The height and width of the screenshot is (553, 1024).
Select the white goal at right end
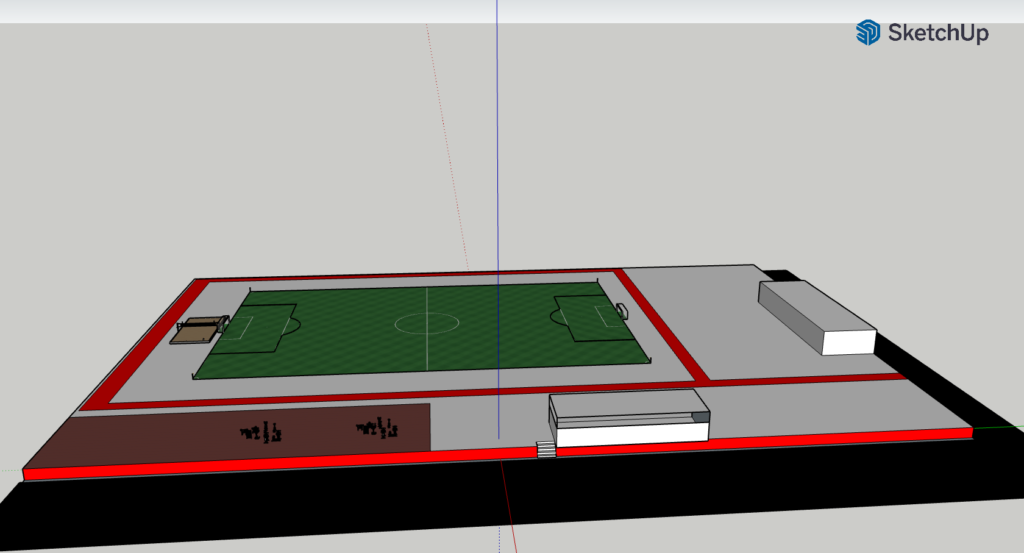(x=622, y=311)
